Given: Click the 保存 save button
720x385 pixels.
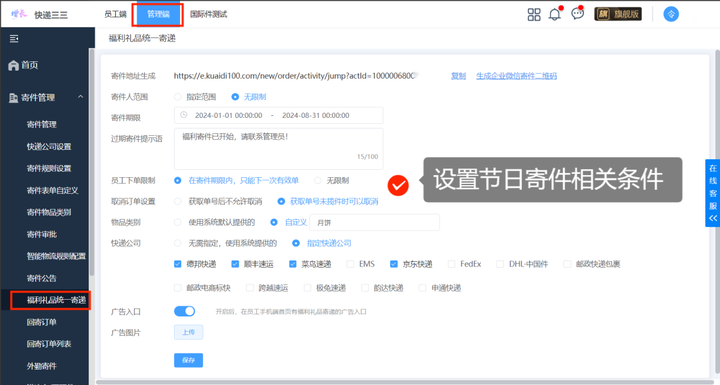Looking at the screenshot, I should click(188, 360).
